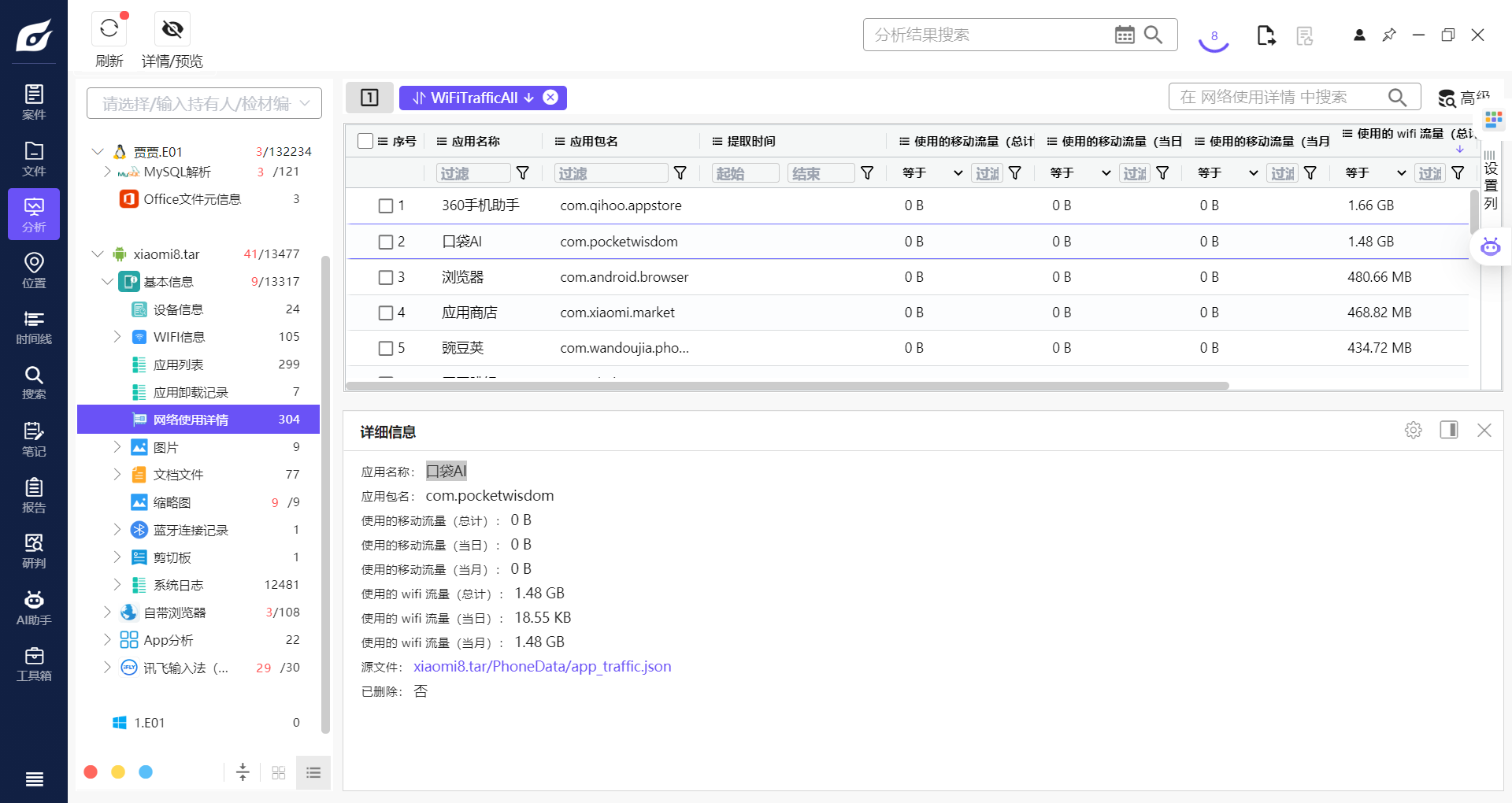Toggle the 详情/预览 eye icon
Viewport: 1512px width, 803px height.
coord(172,29)
